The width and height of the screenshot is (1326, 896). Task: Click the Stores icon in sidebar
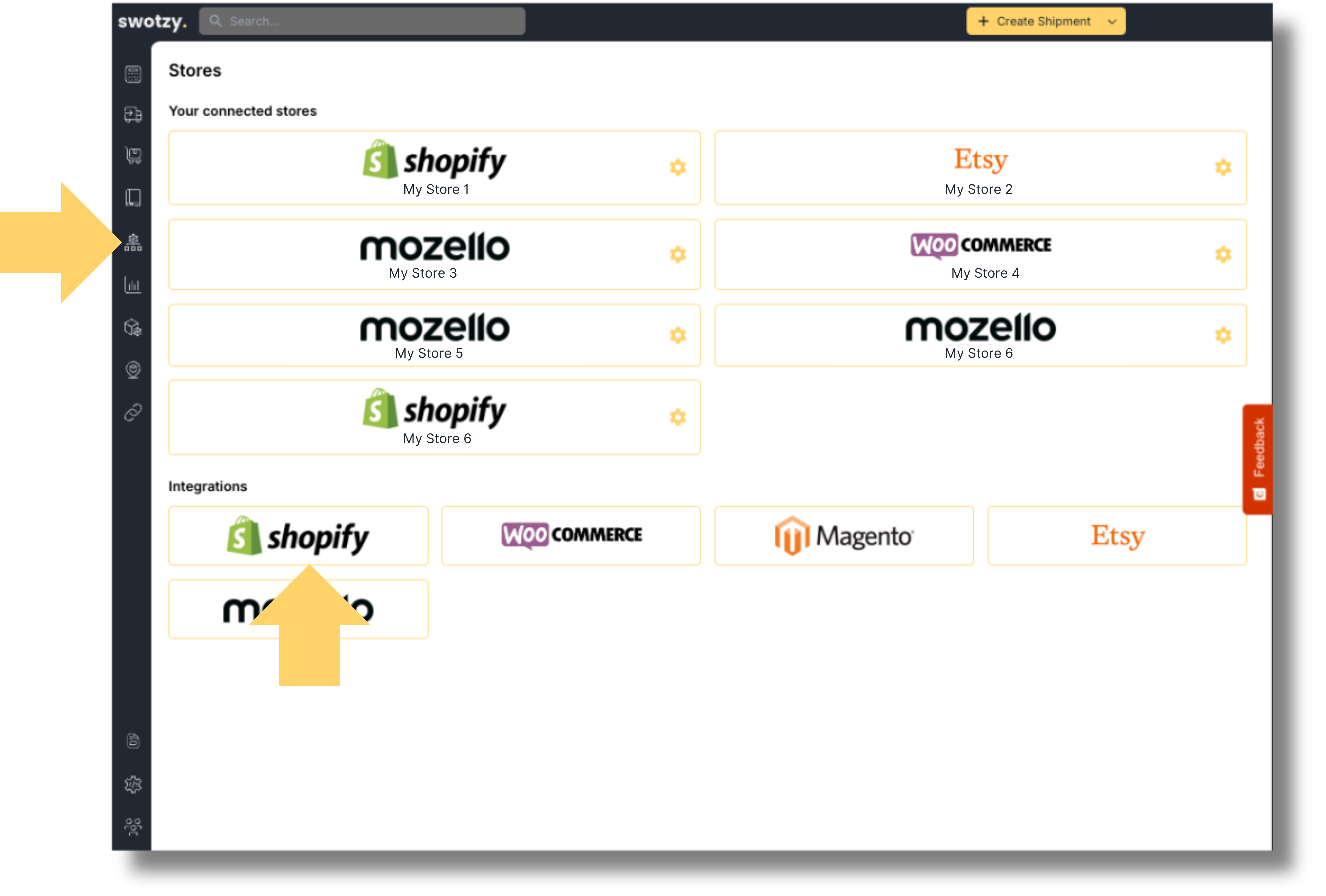click(133, 243)
